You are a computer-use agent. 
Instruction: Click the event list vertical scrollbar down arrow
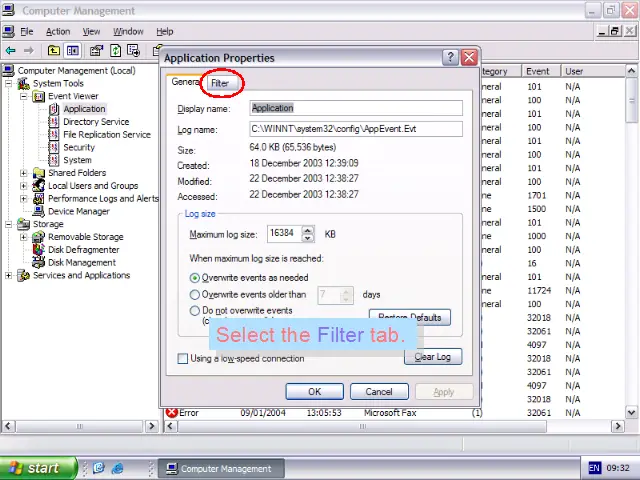pos(631,412)
